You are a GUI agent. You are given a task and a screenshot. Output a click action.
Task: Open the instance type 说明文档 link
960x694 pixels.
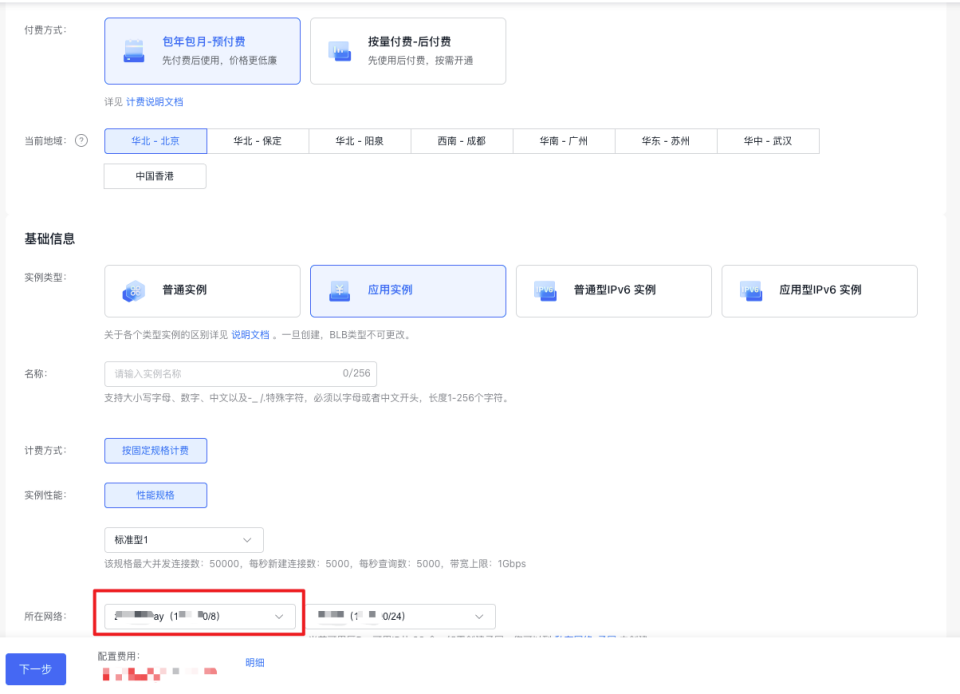point(250,335)
